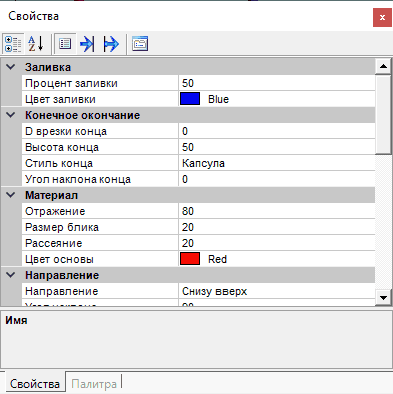
Task: Click scrollbar down arrow in property grid
Action: [x=383, y=297]
